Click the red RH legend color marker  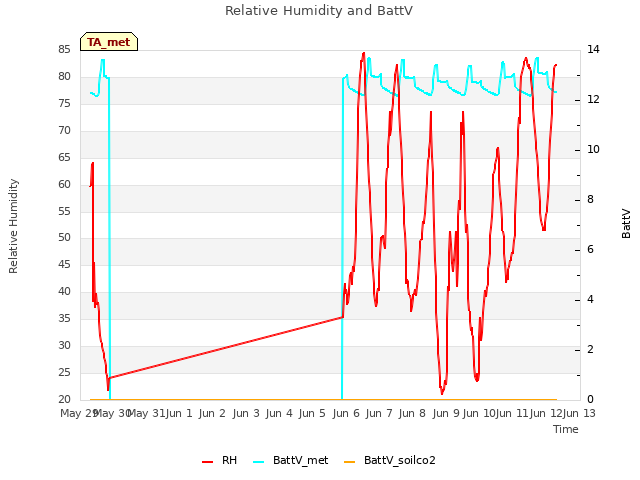click(x=207, y=462)
